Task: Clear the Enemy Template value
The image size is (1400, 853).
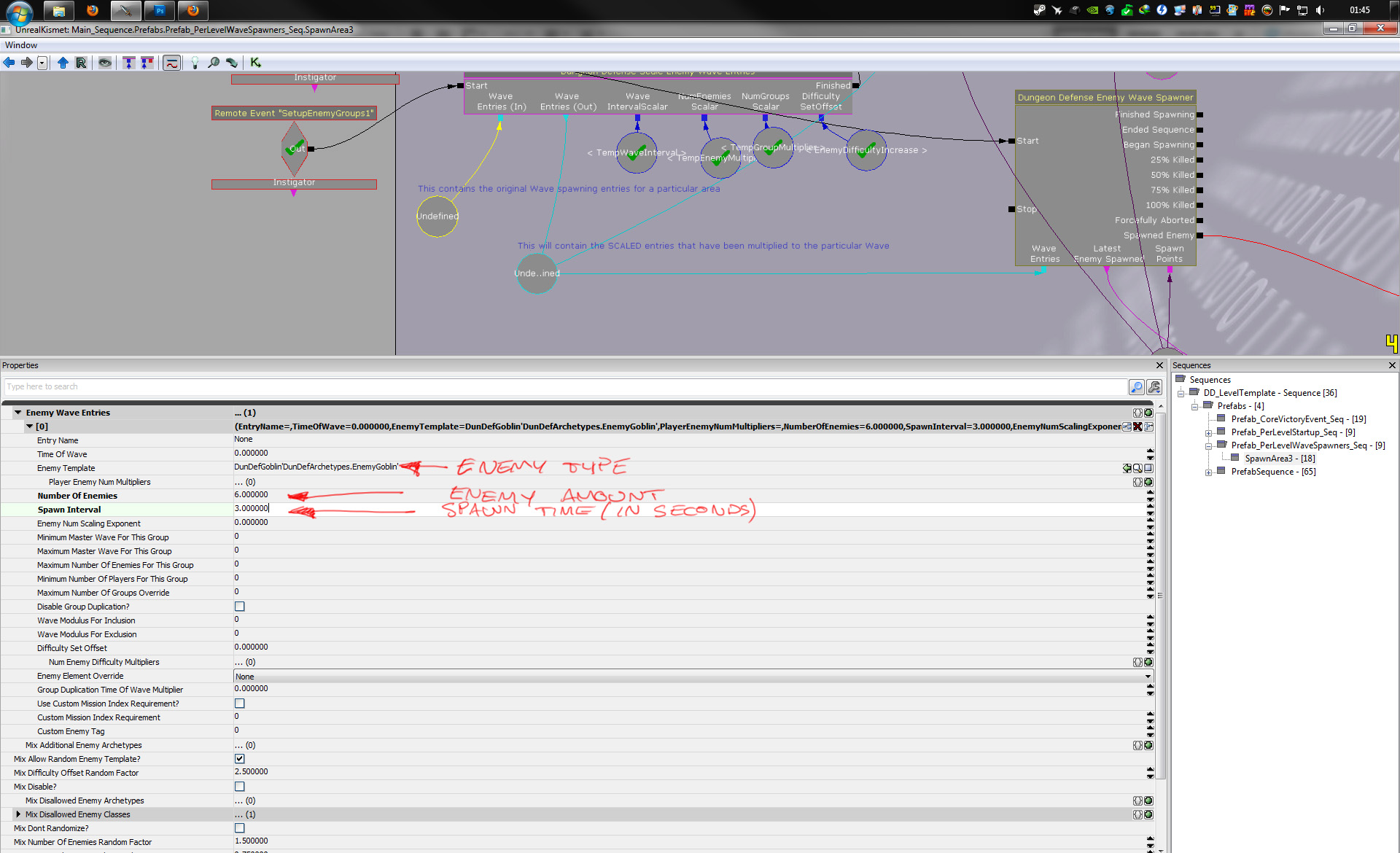Action: point(1148,468)
